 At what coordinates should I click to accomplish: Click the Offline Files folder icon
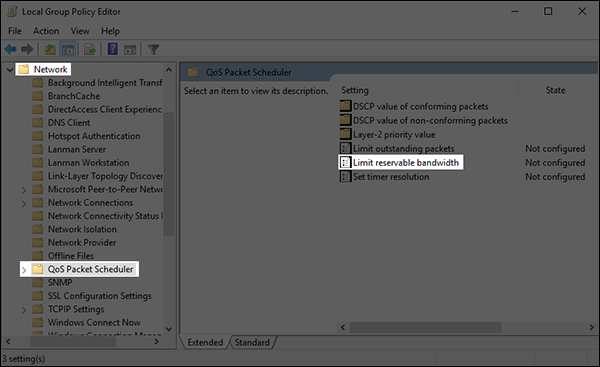click(x=38, y=256)
